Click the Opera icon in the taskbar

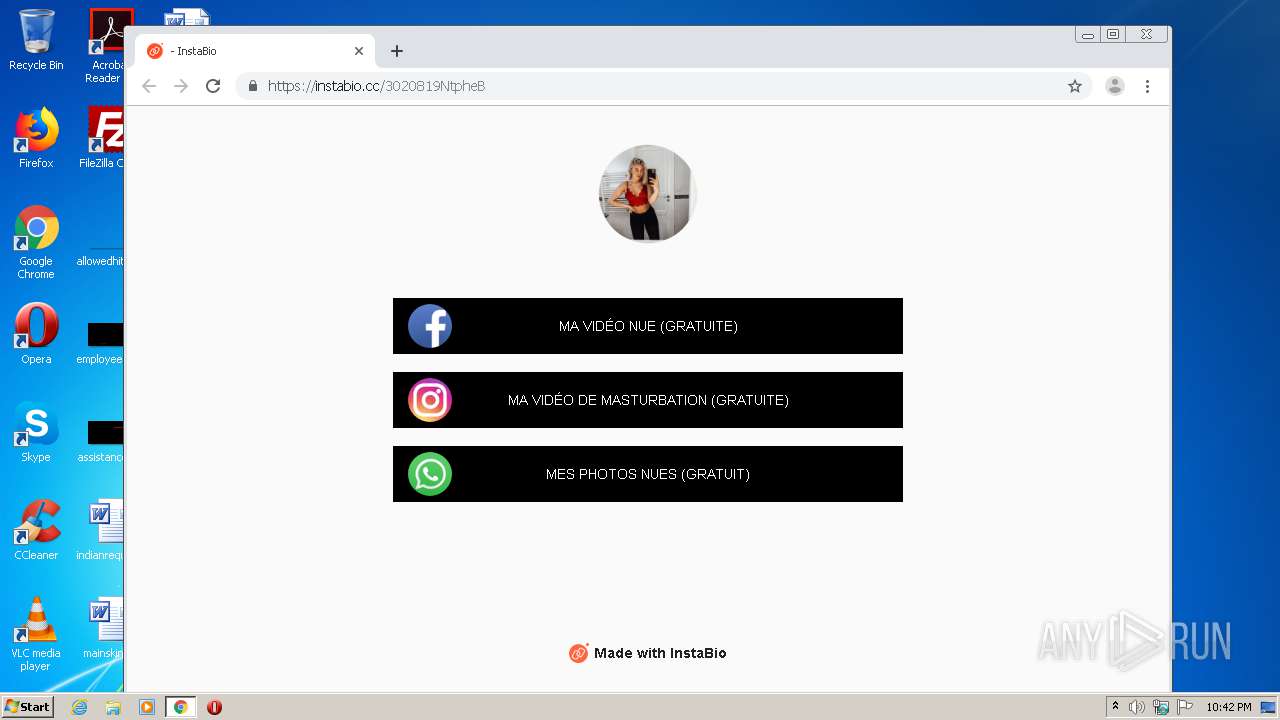214,707
